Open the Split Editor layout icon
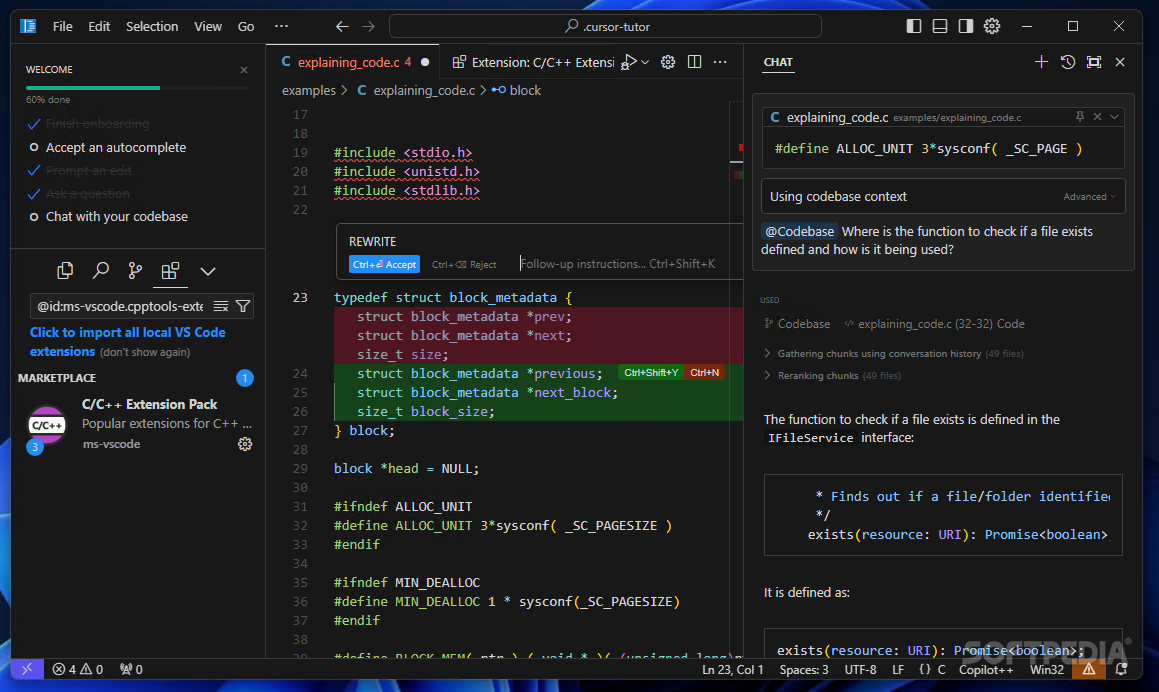Viewport: 1159px width, 692px height. point(695,61)
